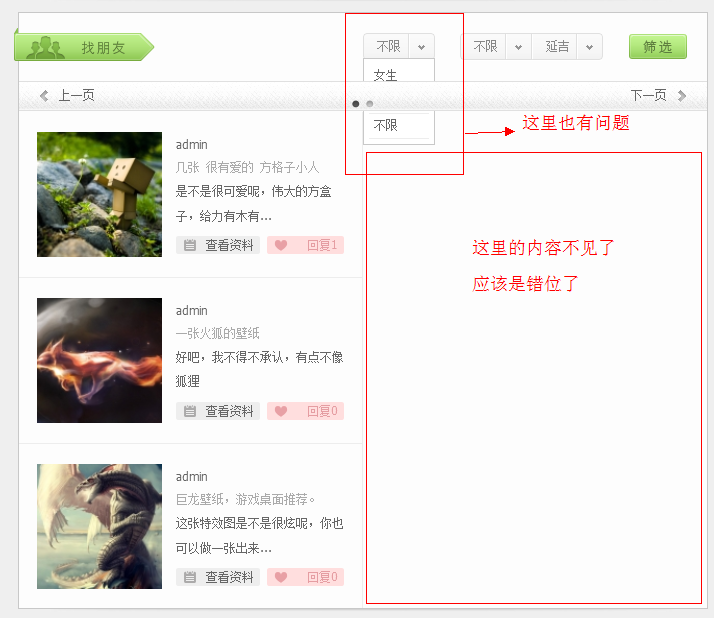Screen dimensions: 714x618
Task: Click admin name on the dragon post
Action: point(192,477)
